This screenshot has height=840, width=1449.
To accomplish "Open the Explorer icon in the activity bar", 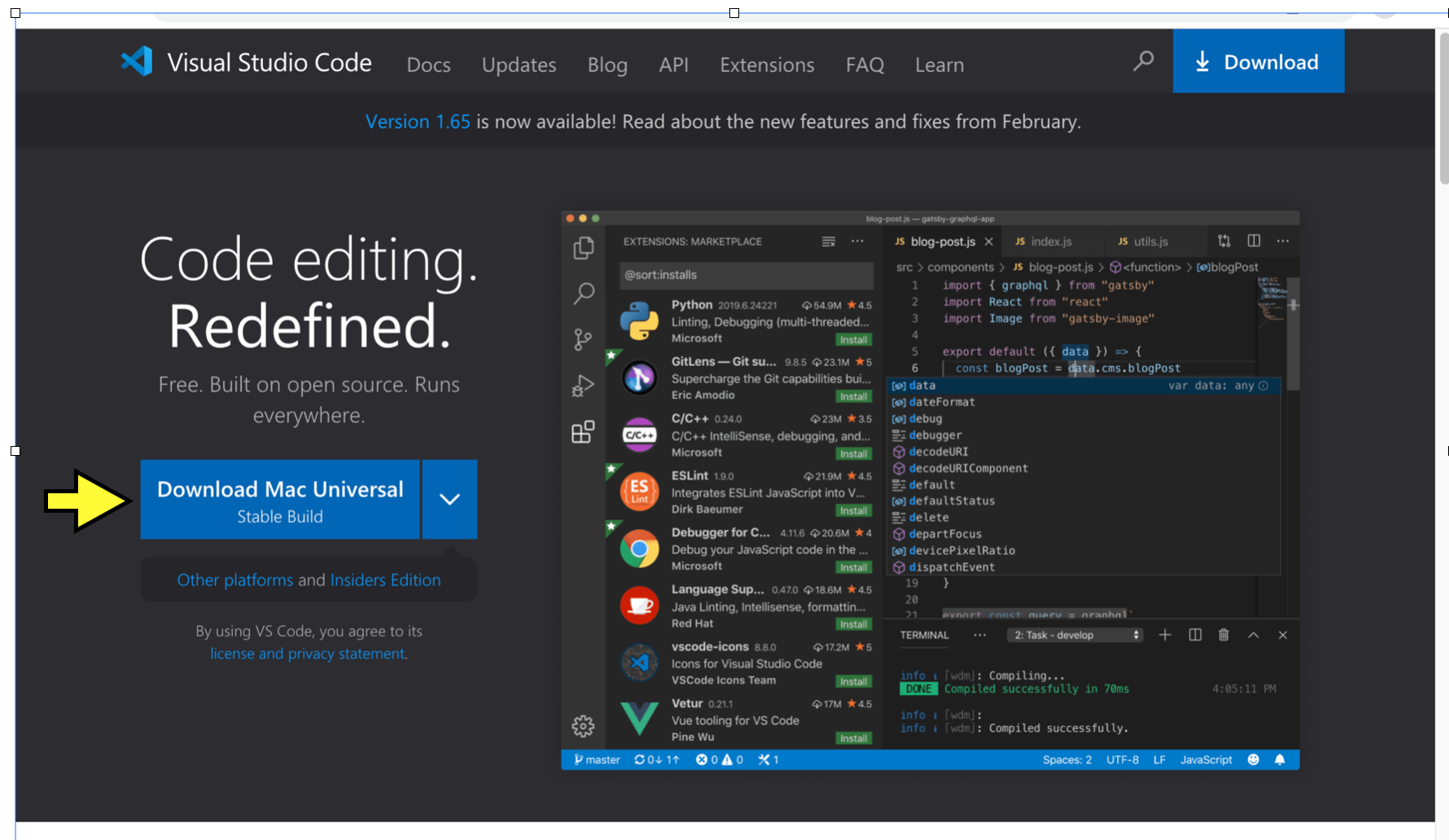I will [x=583, y=248].
